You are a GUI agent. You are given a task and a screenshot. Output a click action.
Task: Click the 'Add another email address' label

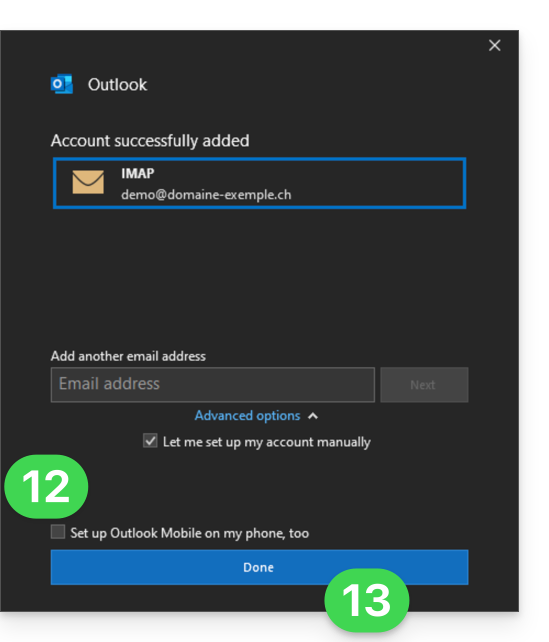point(128,356)
